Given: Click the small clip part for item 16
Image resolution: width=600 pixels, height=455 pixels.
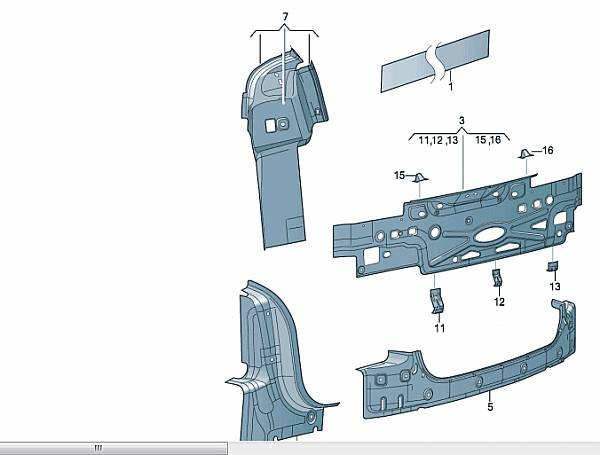Looking at the screenshot, I should pyautogui.click(x=523, y=154).
